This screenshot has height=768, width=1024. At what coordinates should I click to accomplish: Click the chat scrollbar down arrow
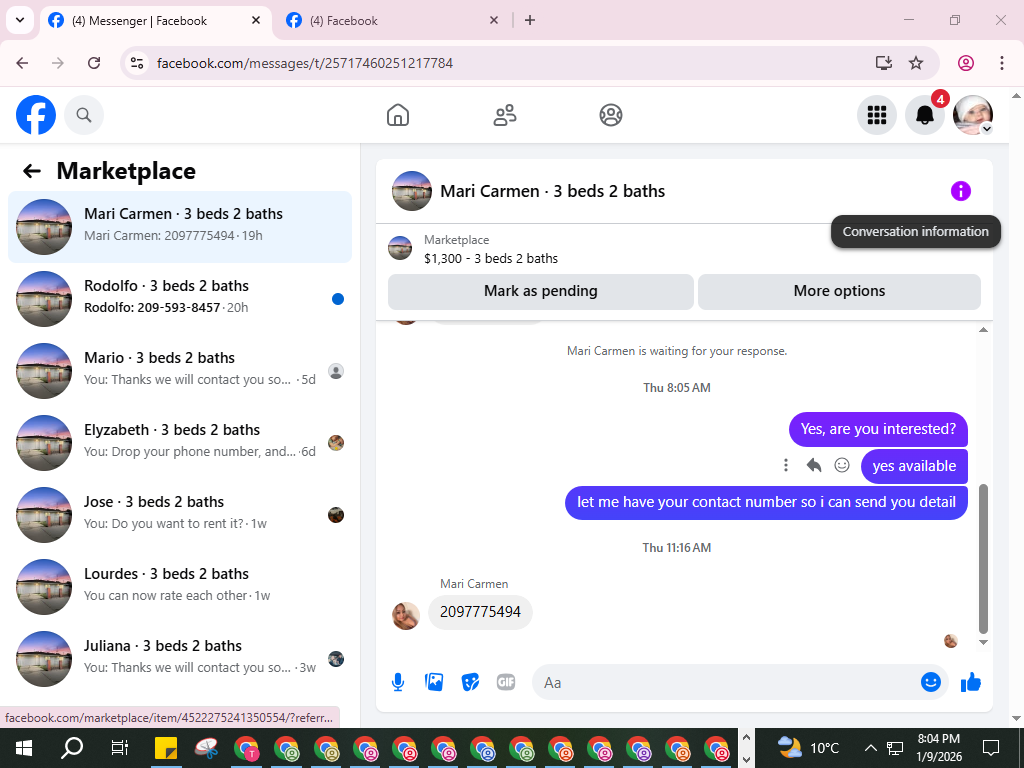click(x=984, y=642)
